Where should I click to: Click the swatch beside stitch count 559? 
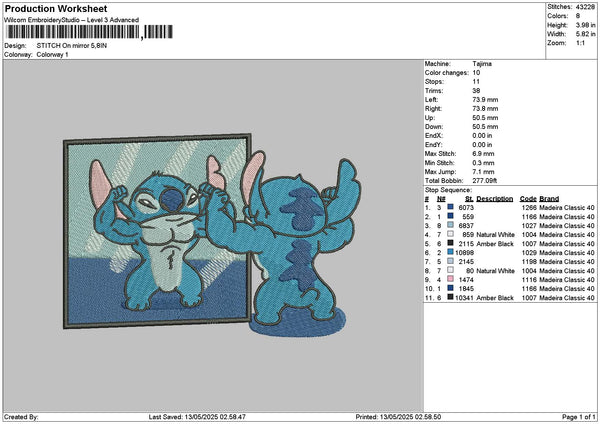click(450, 216)
